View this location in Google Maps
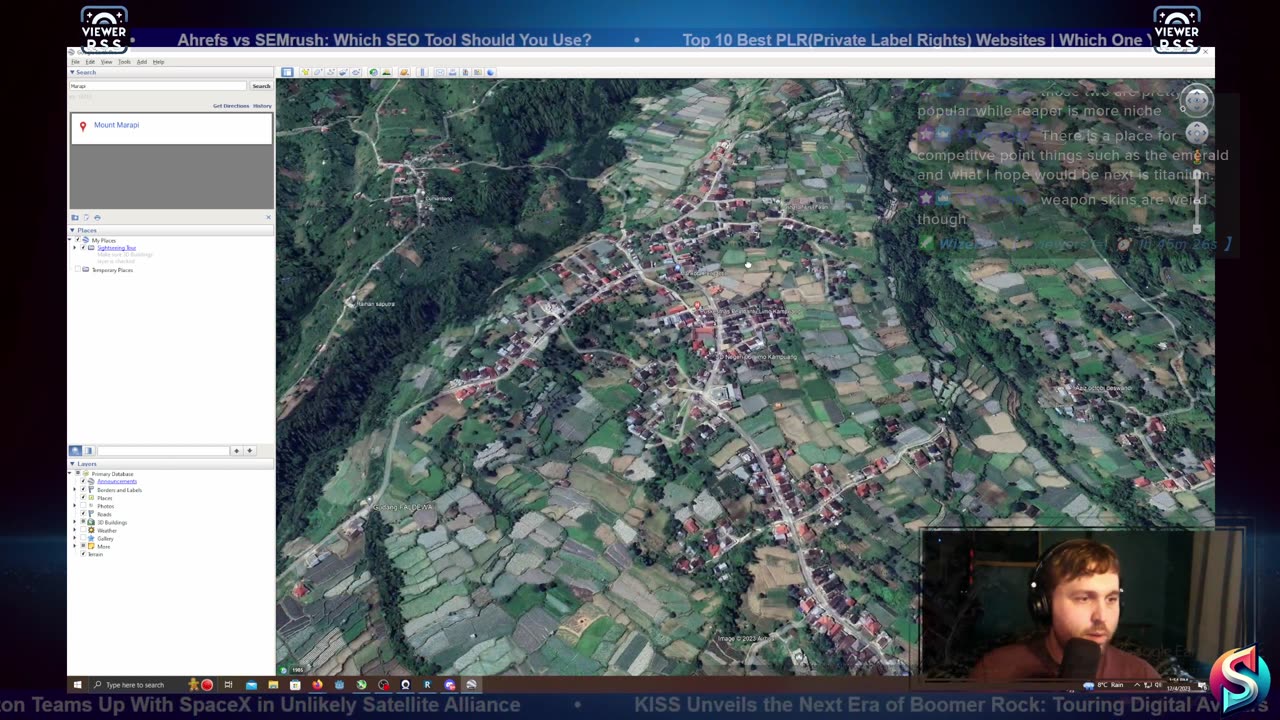1280x720 pixels. pyautogui.click(x=477, y=72)
